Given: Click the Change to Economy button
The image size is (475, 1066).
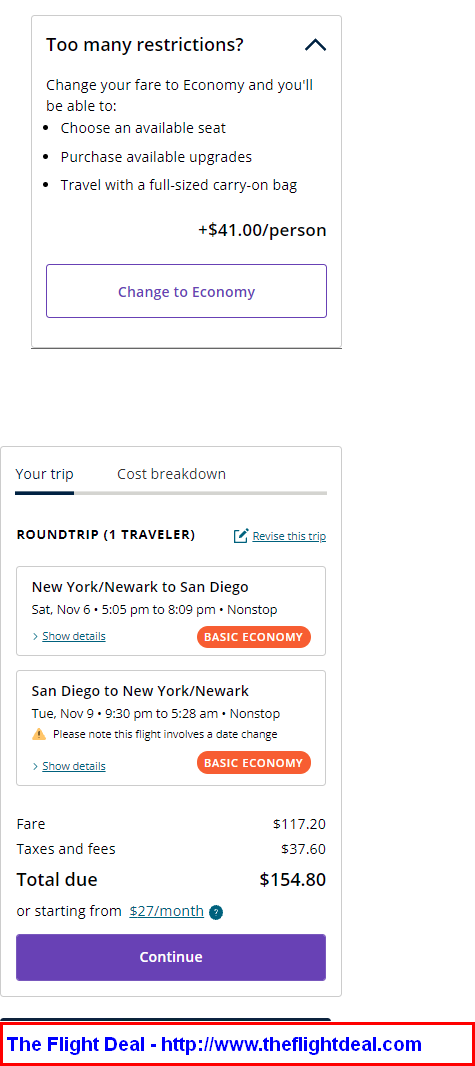Looking at the screenshot, I should point(186,291).
